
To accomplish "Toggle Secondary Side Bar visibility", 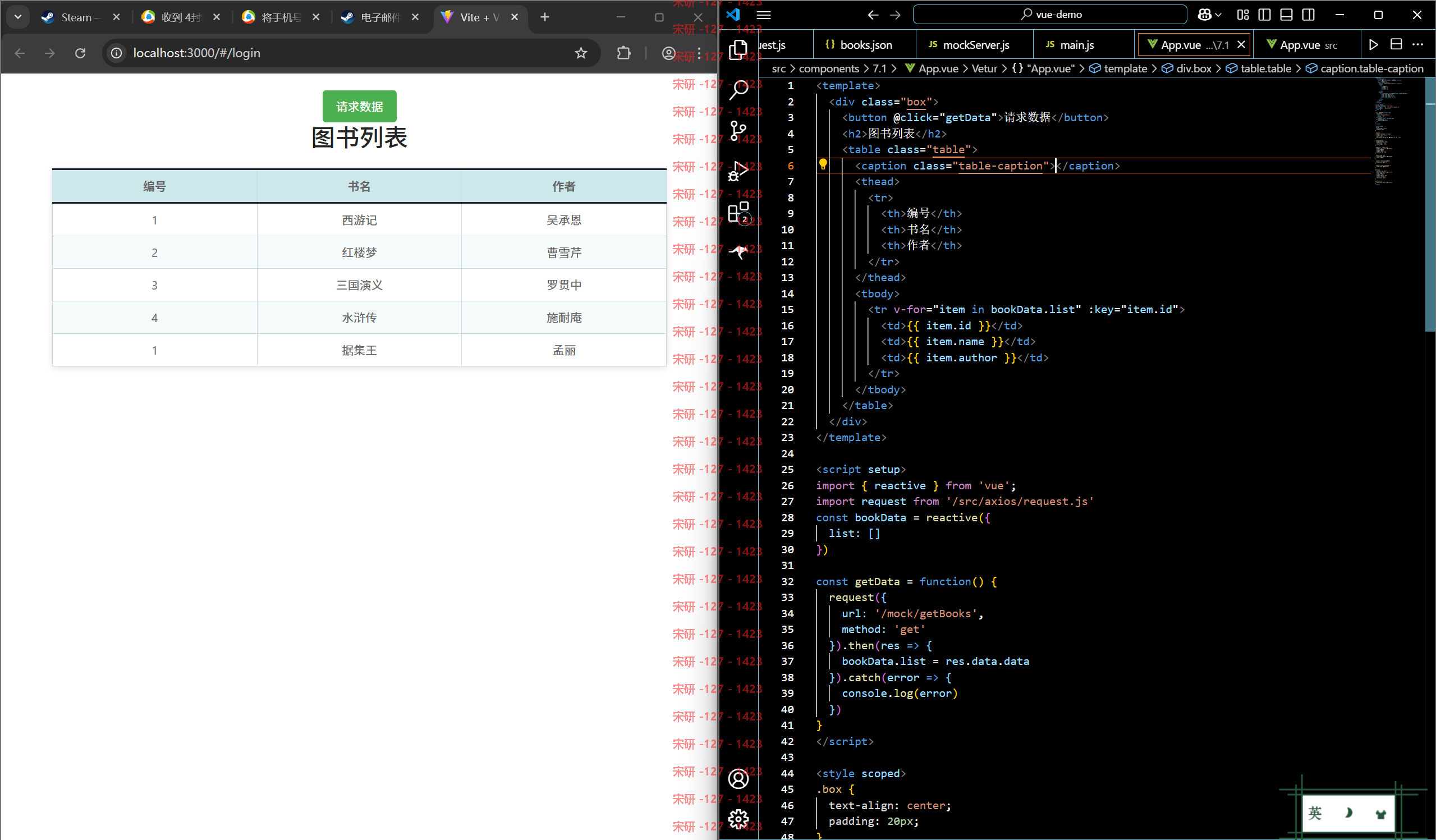I will 1309,15.
